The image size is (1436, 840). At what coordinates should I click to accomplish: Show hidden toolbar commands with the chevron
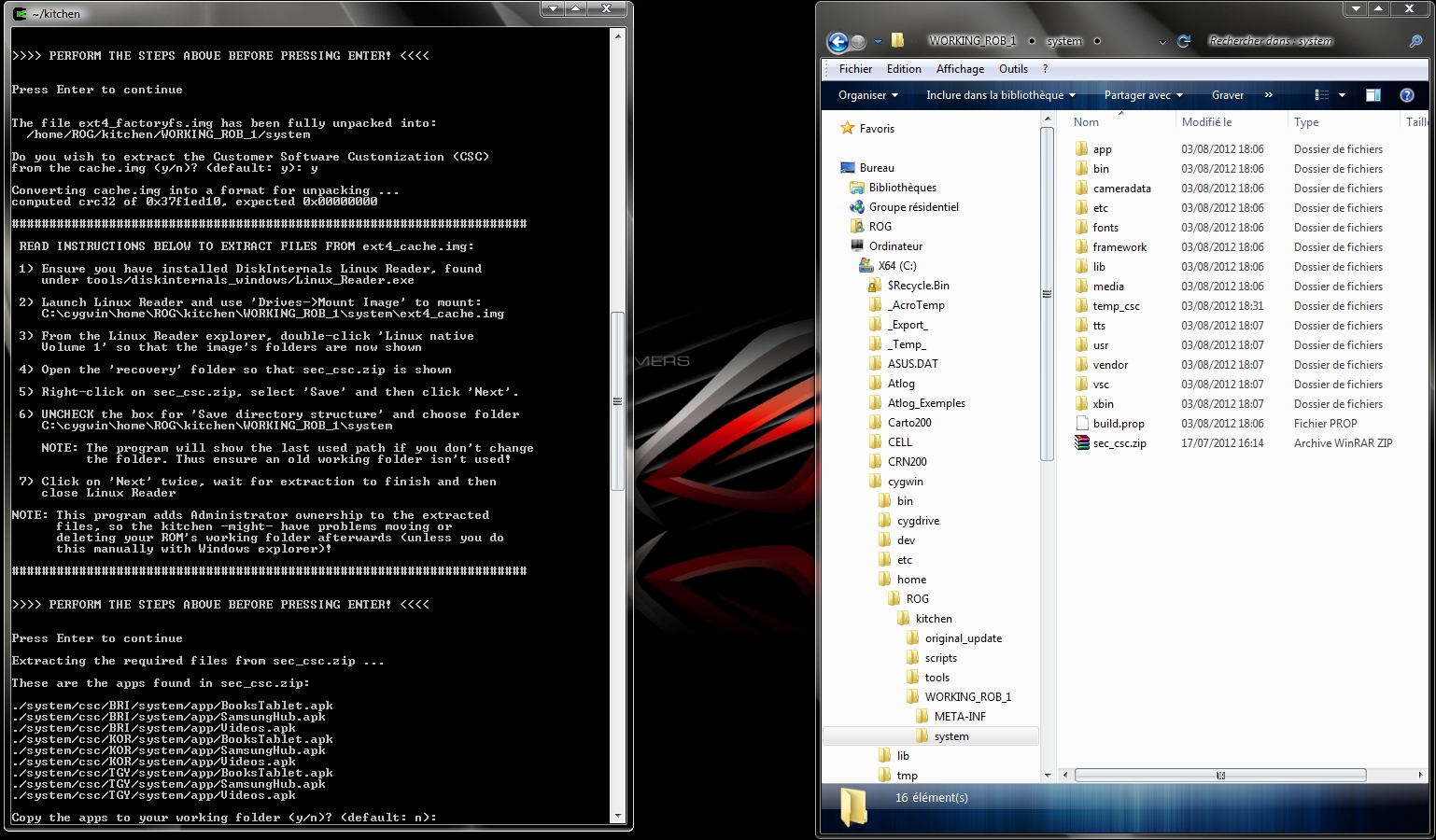point(1268,95)
